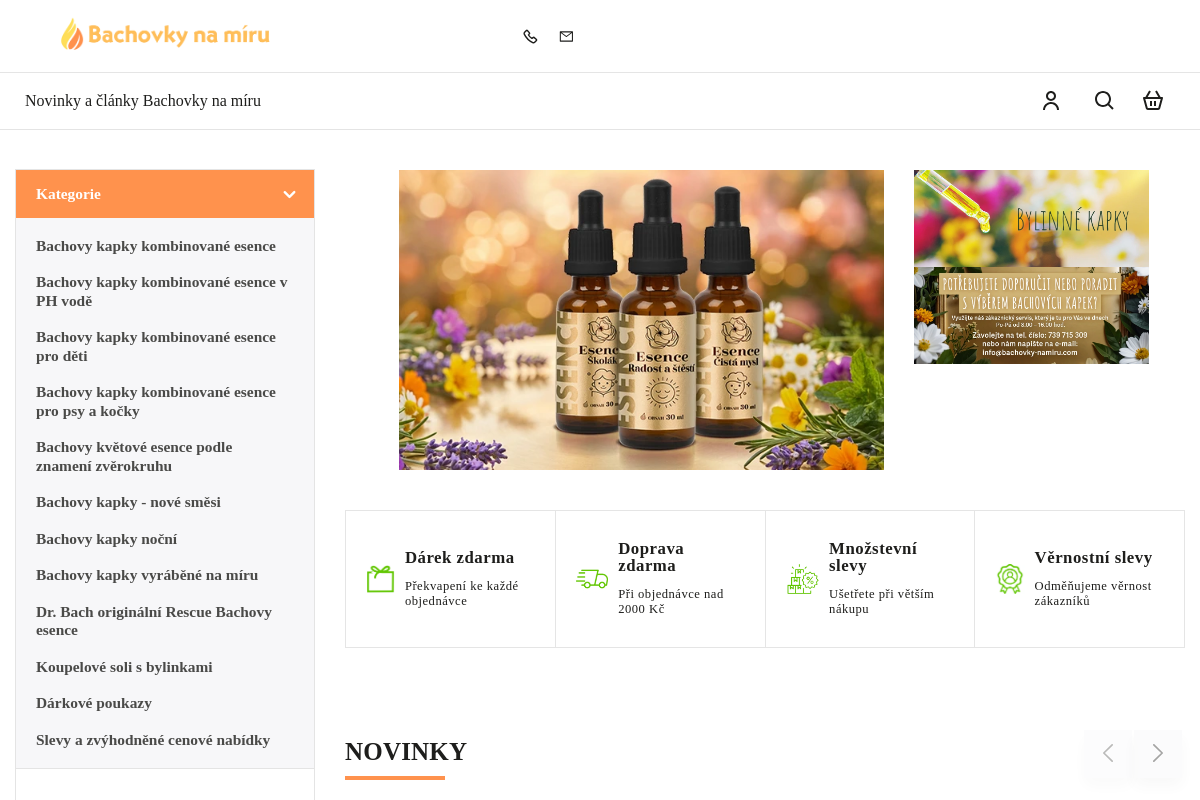
Task: Open Novinky a články Bachovky na míru
Action: (x=143, y=100)
